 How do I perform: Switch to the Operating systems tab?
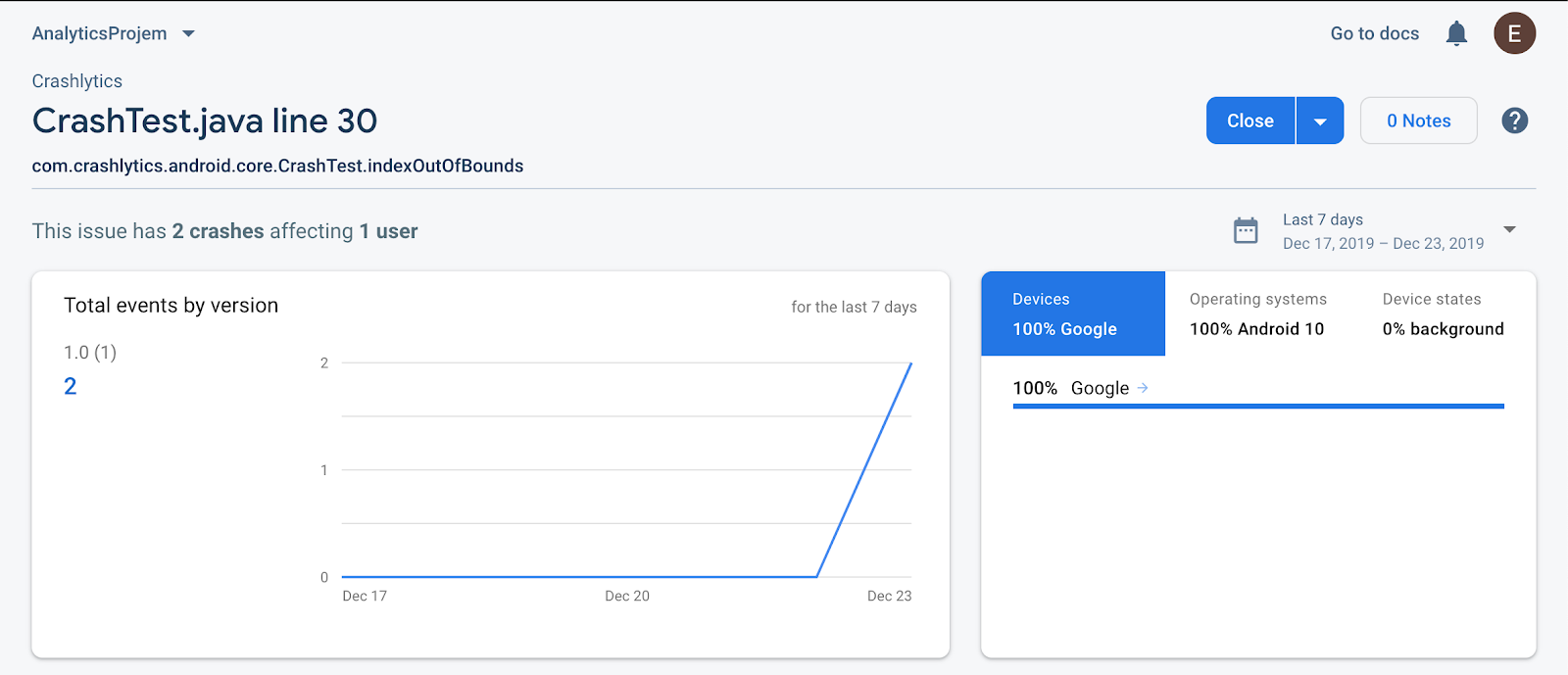click(1257, 313)
